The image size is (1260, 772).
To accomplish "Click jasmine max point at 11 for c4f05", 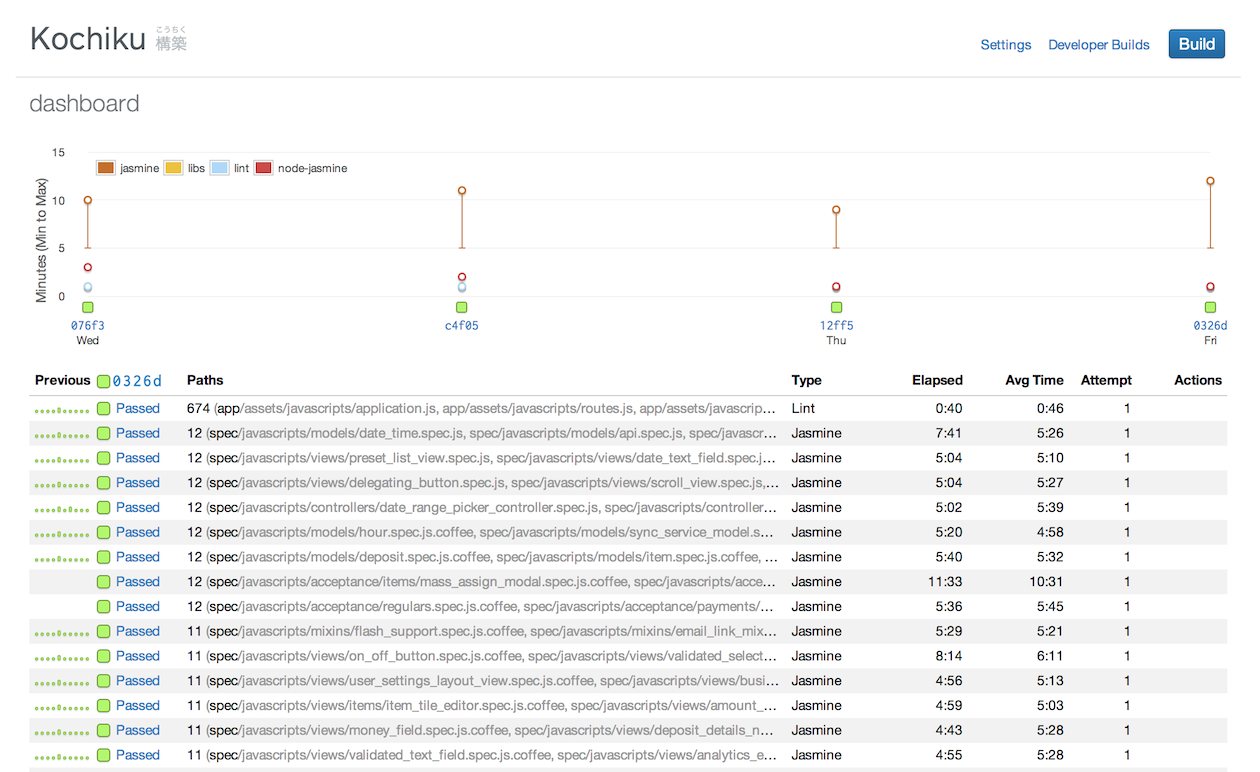I will tap(462, 190).
